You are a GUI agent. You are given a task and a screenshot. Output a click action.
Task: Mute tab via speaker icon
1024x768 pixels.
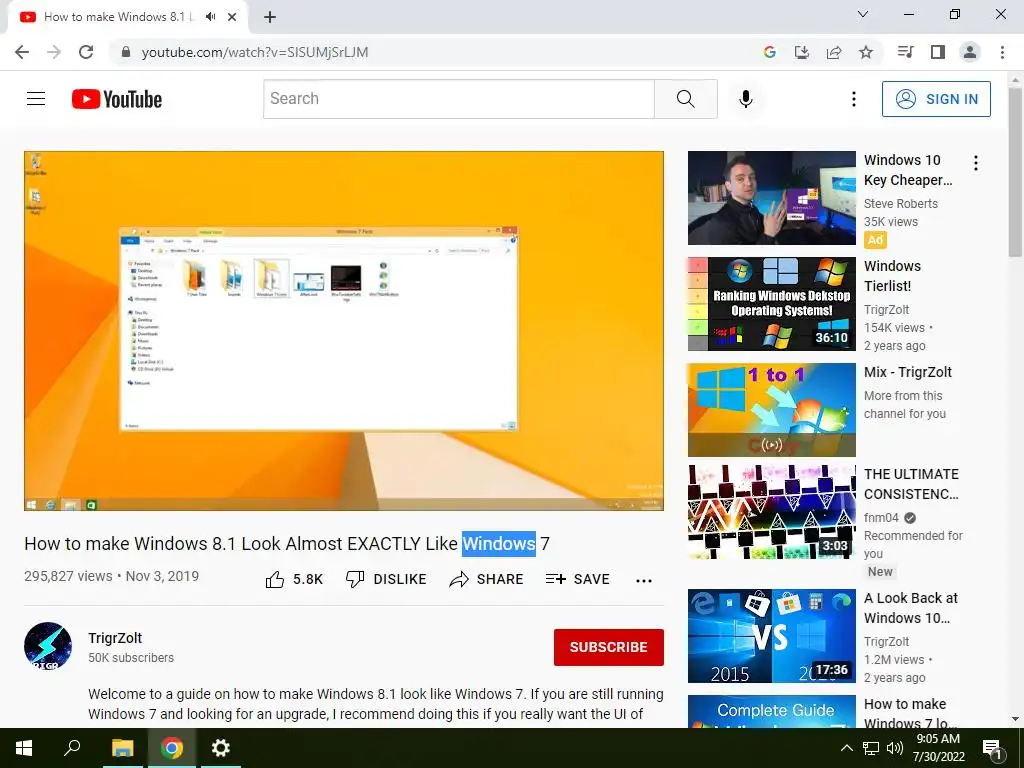pos(210,17)
